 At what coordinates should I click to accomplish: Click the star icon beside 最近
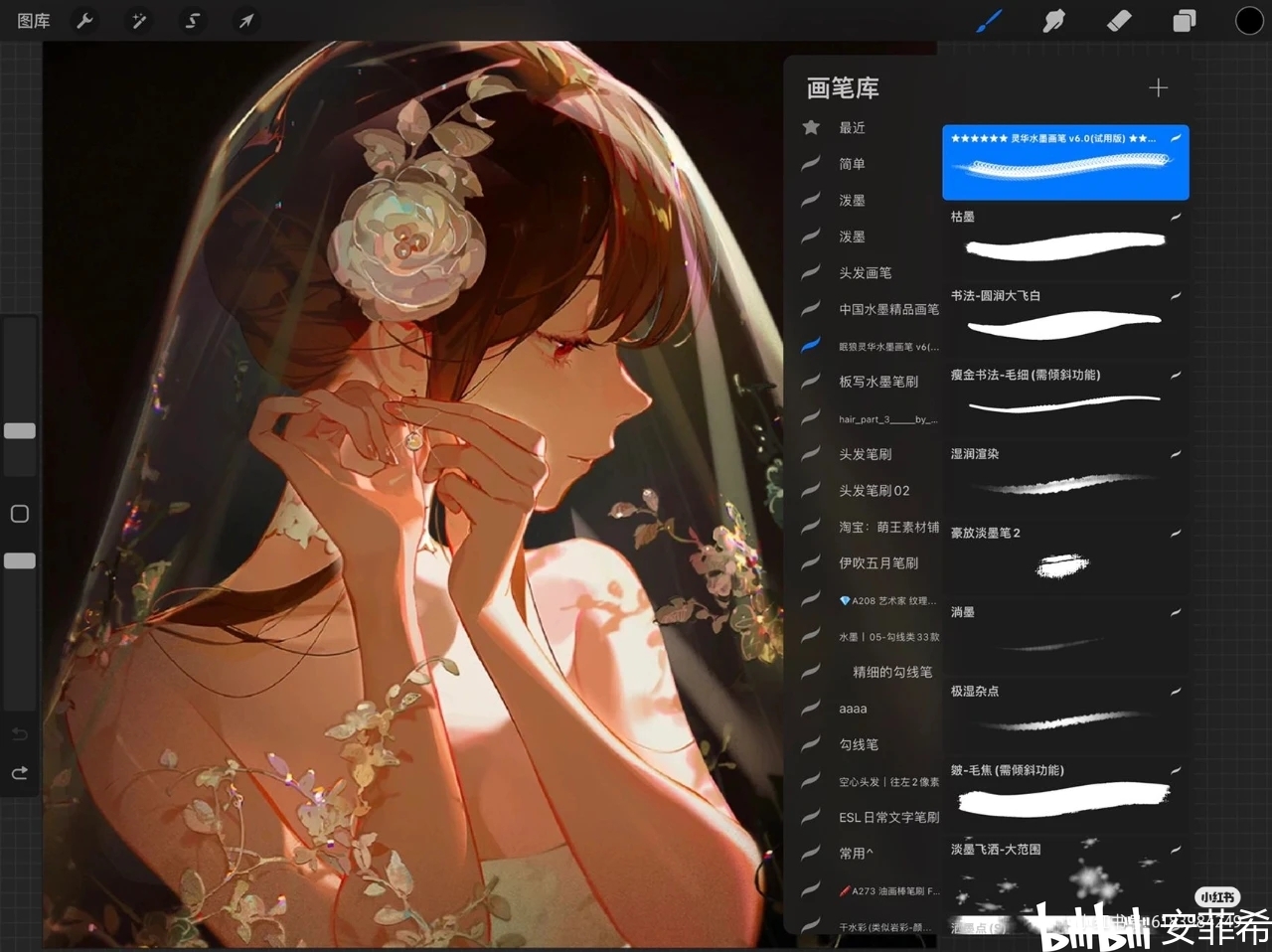point(811,127)
